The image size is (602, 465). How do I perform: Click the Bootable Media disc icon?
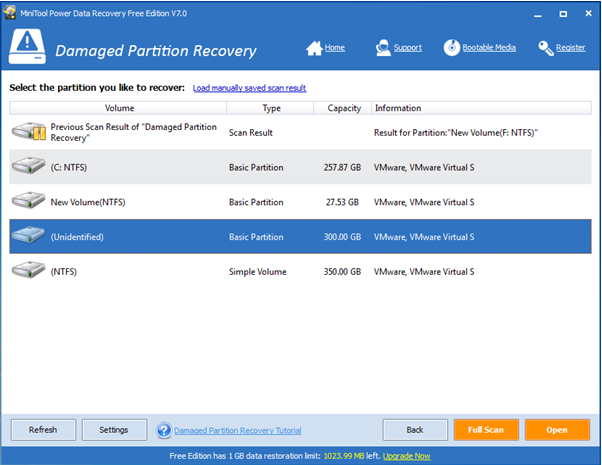(x=452, y=48)
